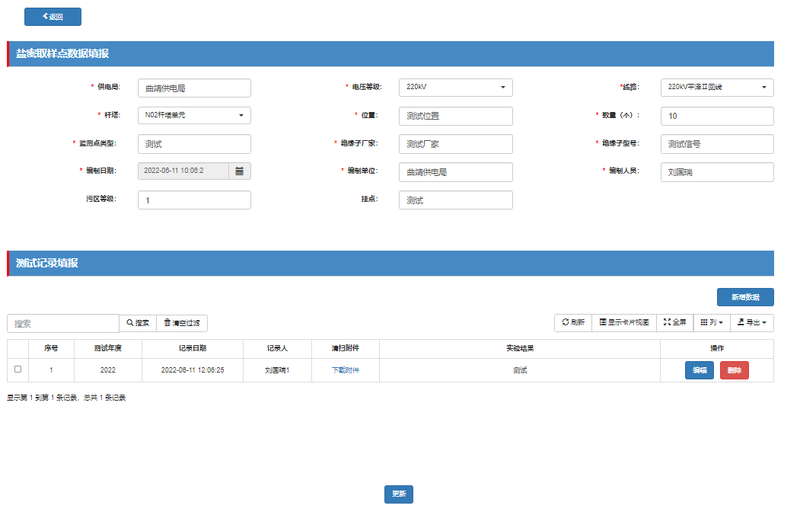Click the 编制单位 input field
This screenshot has width=800, height=515.
(456, 172)
